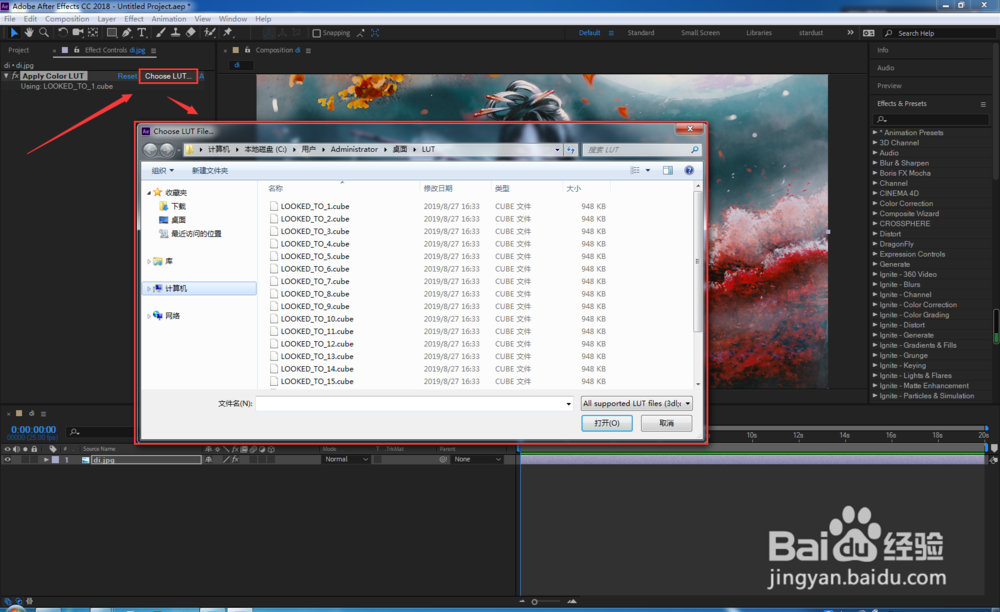Select the Roto Brush tool
Screen dimensions: 1000x612
click(x=209, y=33)
